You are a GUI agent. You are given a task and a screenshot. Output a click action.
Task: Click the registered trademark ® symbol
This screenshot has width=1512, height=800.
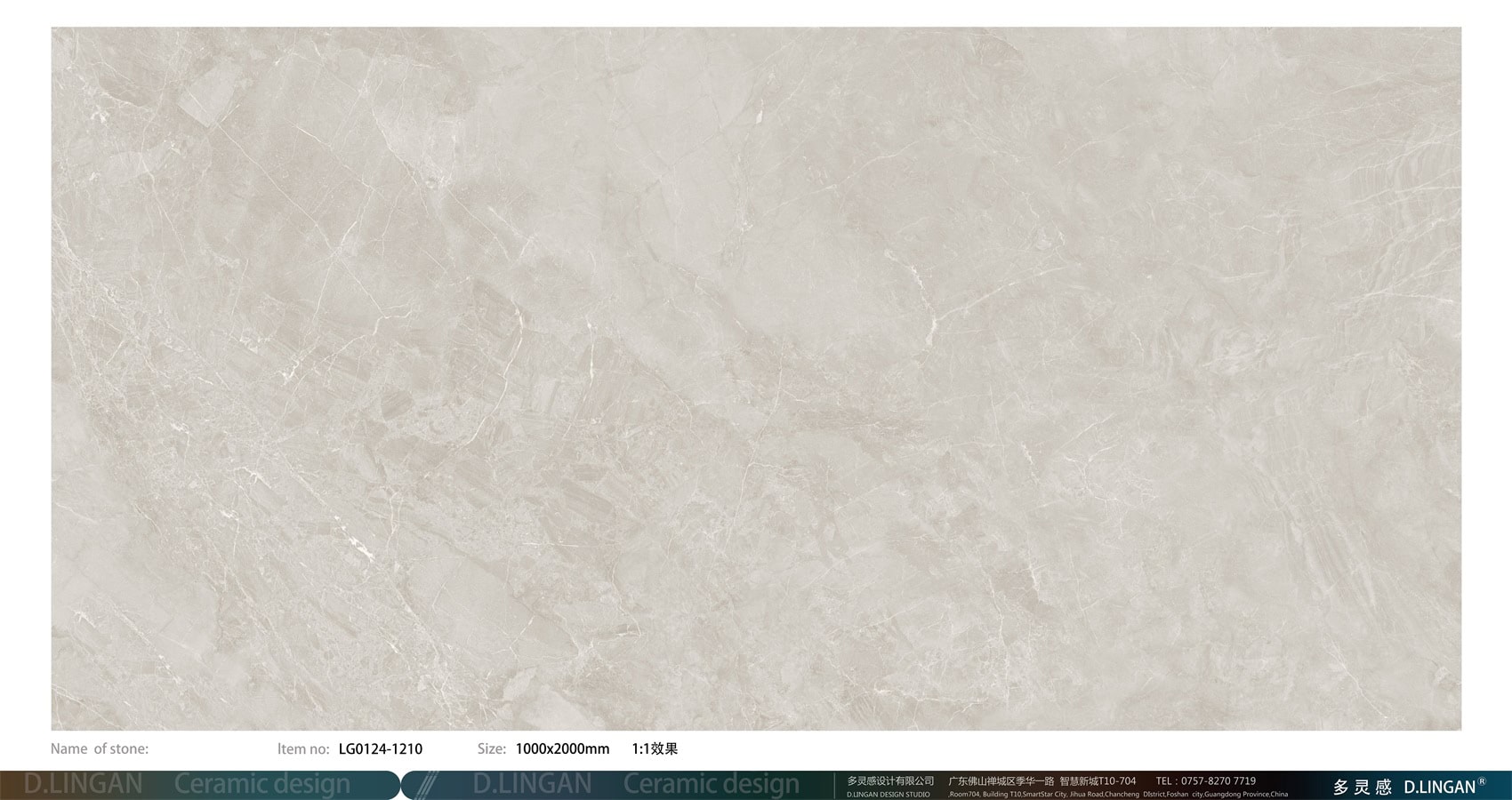tap(1482, 782)
